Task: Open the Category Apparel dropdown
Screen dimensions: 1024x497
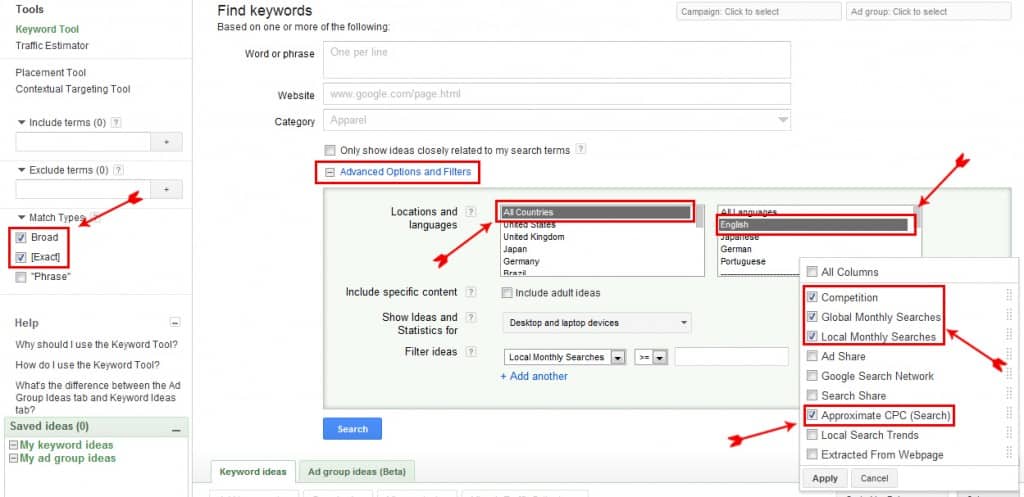Action: click(557, 120)
